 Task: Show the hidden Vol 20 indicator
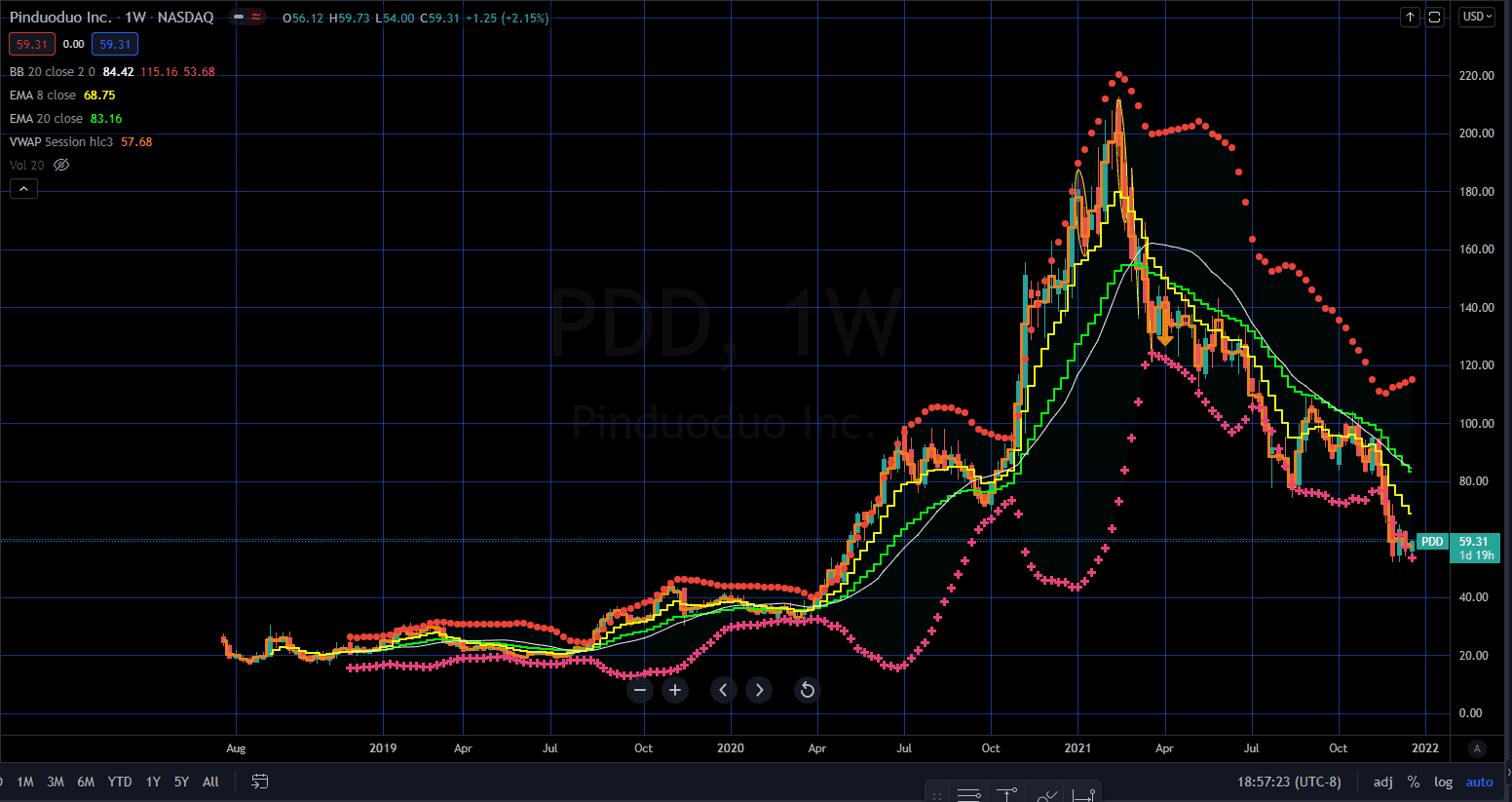coord(61,165)
